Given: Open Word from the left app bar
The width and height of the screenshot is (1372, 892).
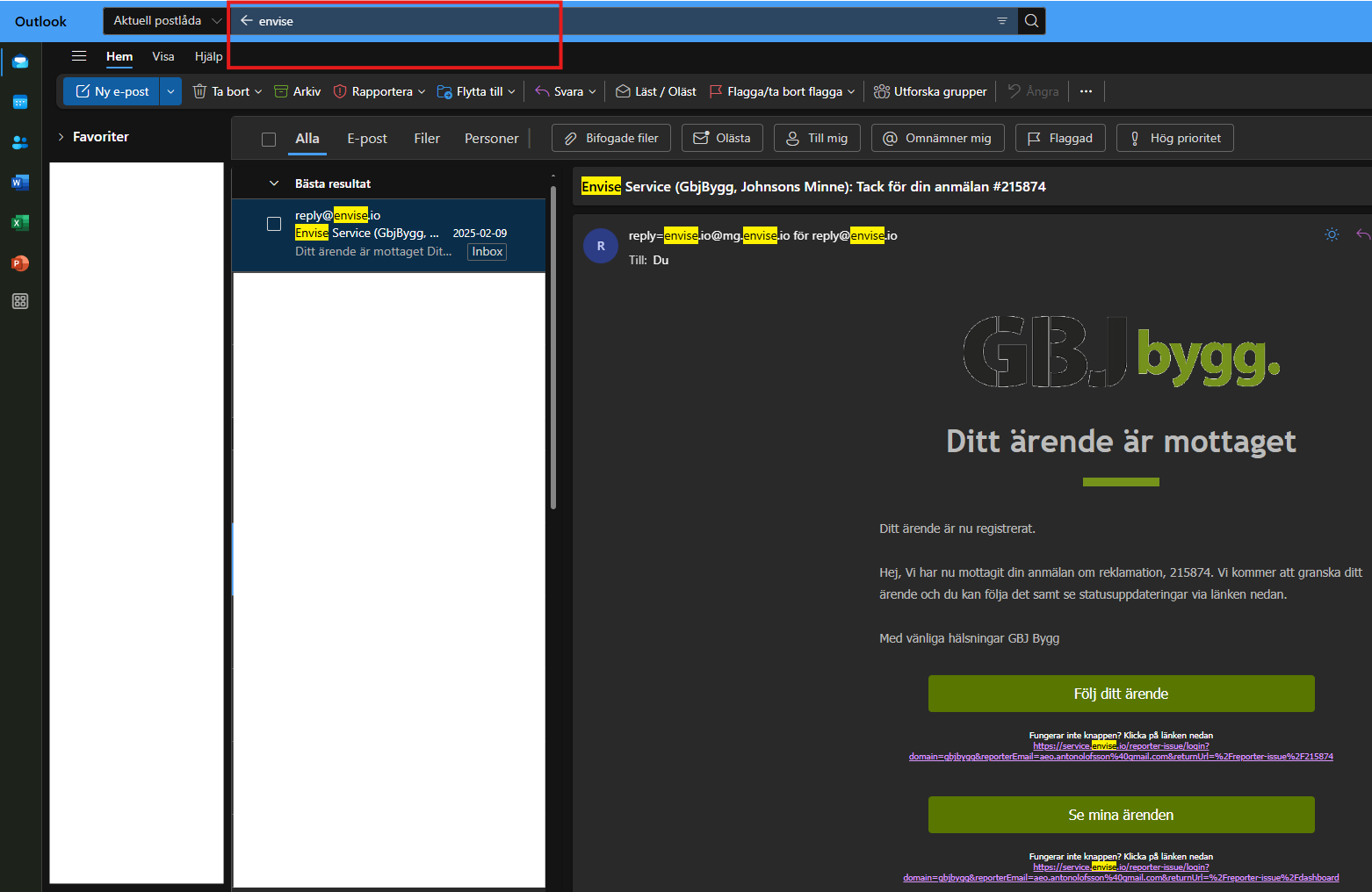Looking at the screenshot, I should (20, 183).
